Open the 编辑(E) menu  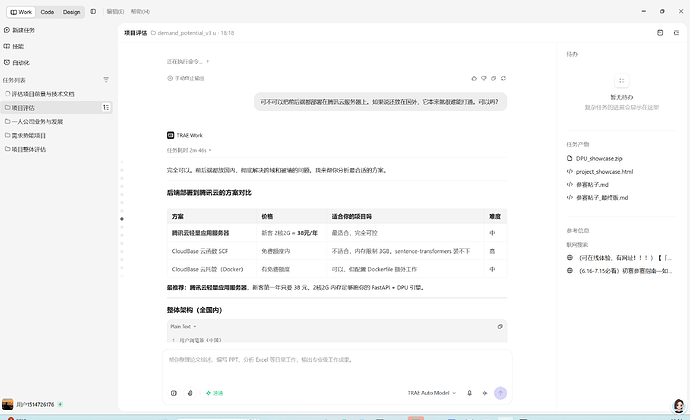click(x=115, y=12)
